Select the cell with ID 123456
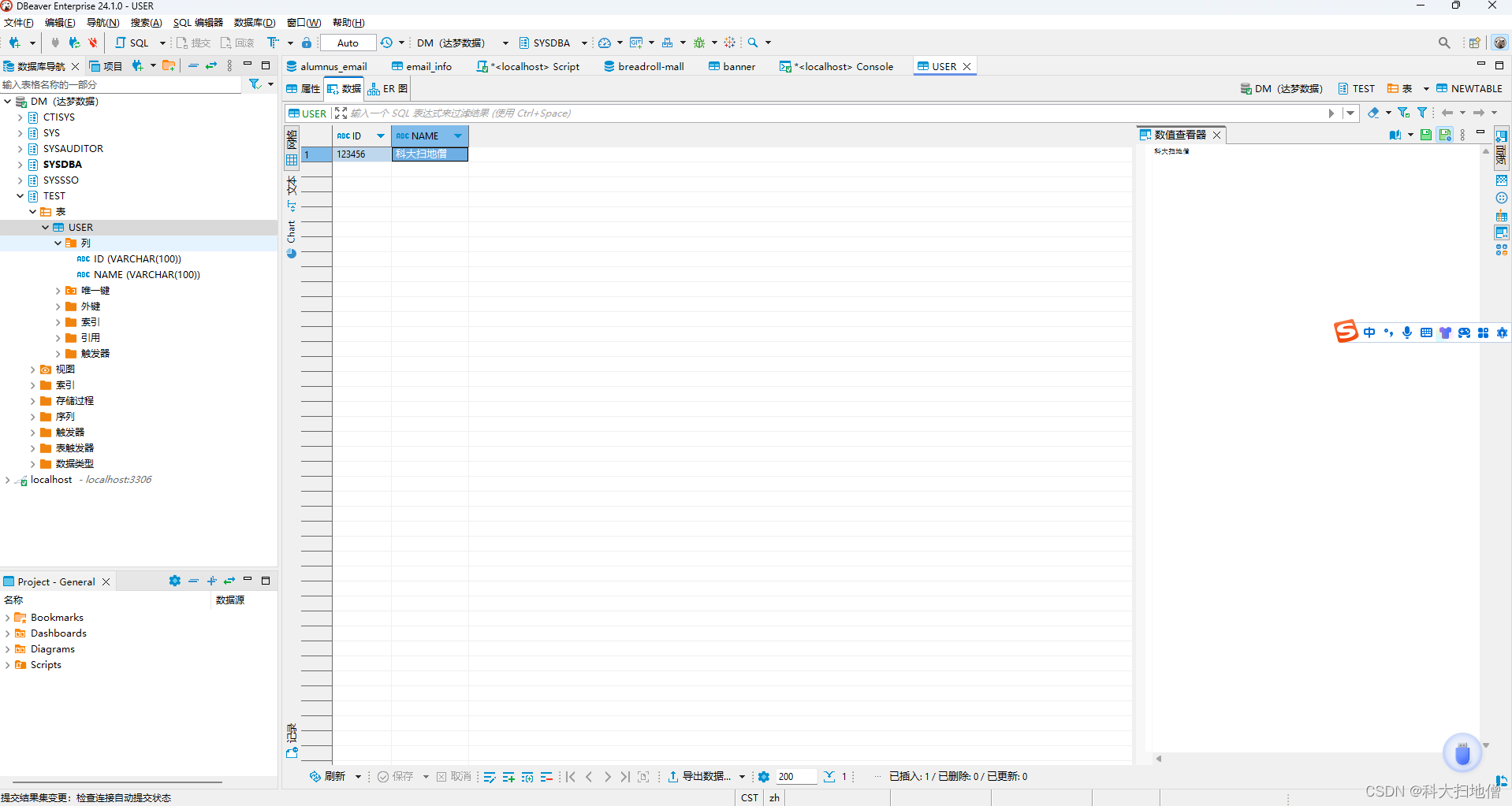The width and height of the screenshot is (1512, 806). tap(361, 154)
